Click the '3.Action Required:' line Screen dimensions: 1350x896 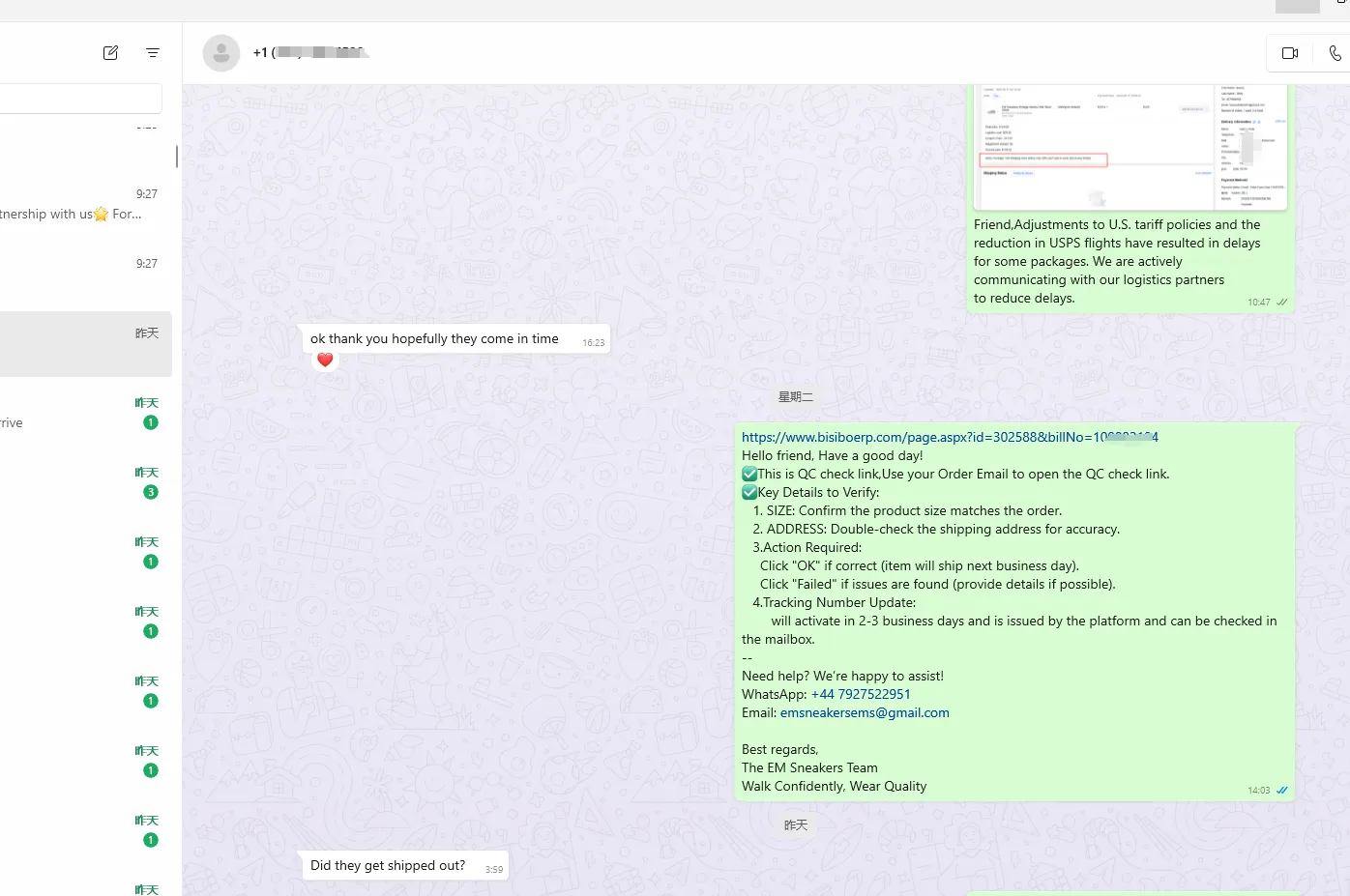pos(807,547)
